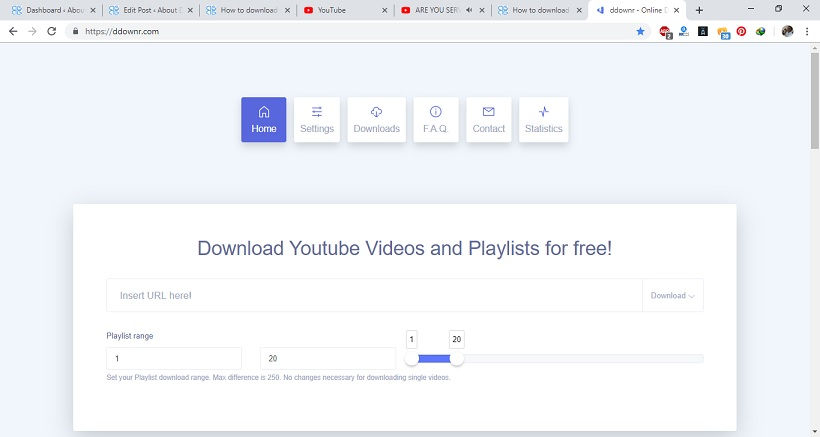Go back using browser back arrow
The width and height of the screenshot is (820, 437).
13,31
